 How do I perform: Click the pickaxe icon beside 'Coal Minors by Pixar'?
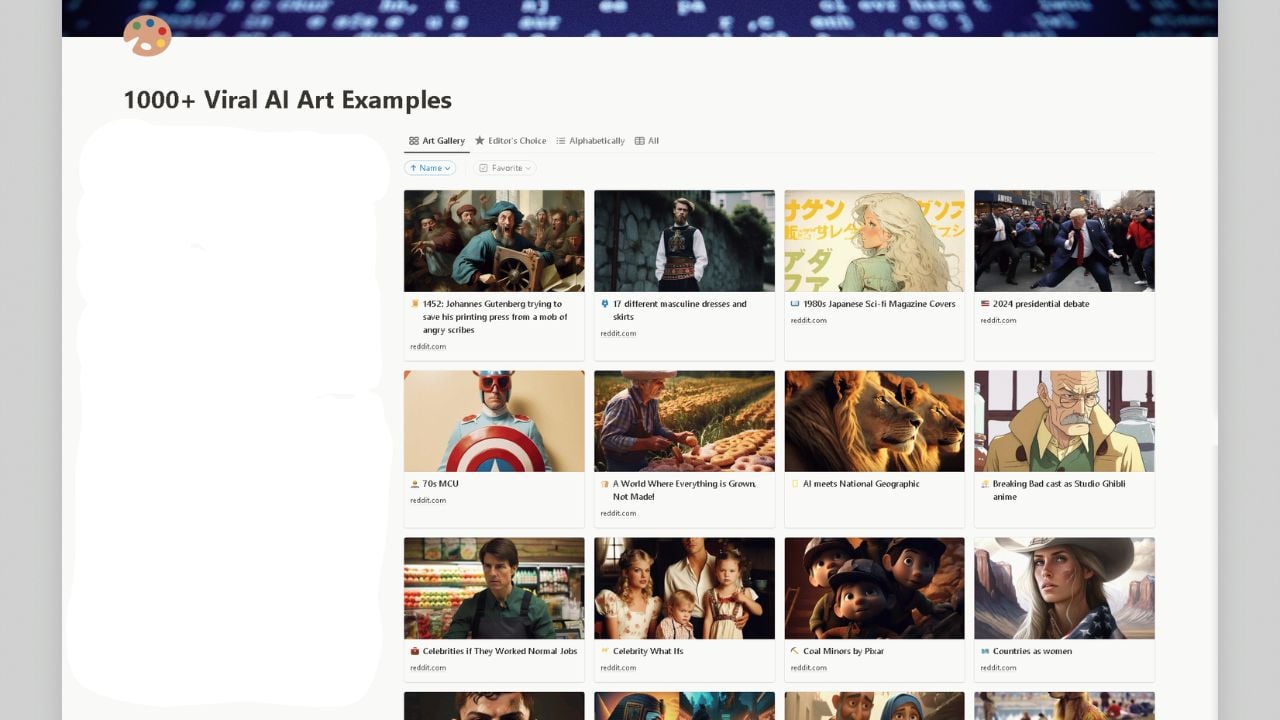[x=795, y=651]
